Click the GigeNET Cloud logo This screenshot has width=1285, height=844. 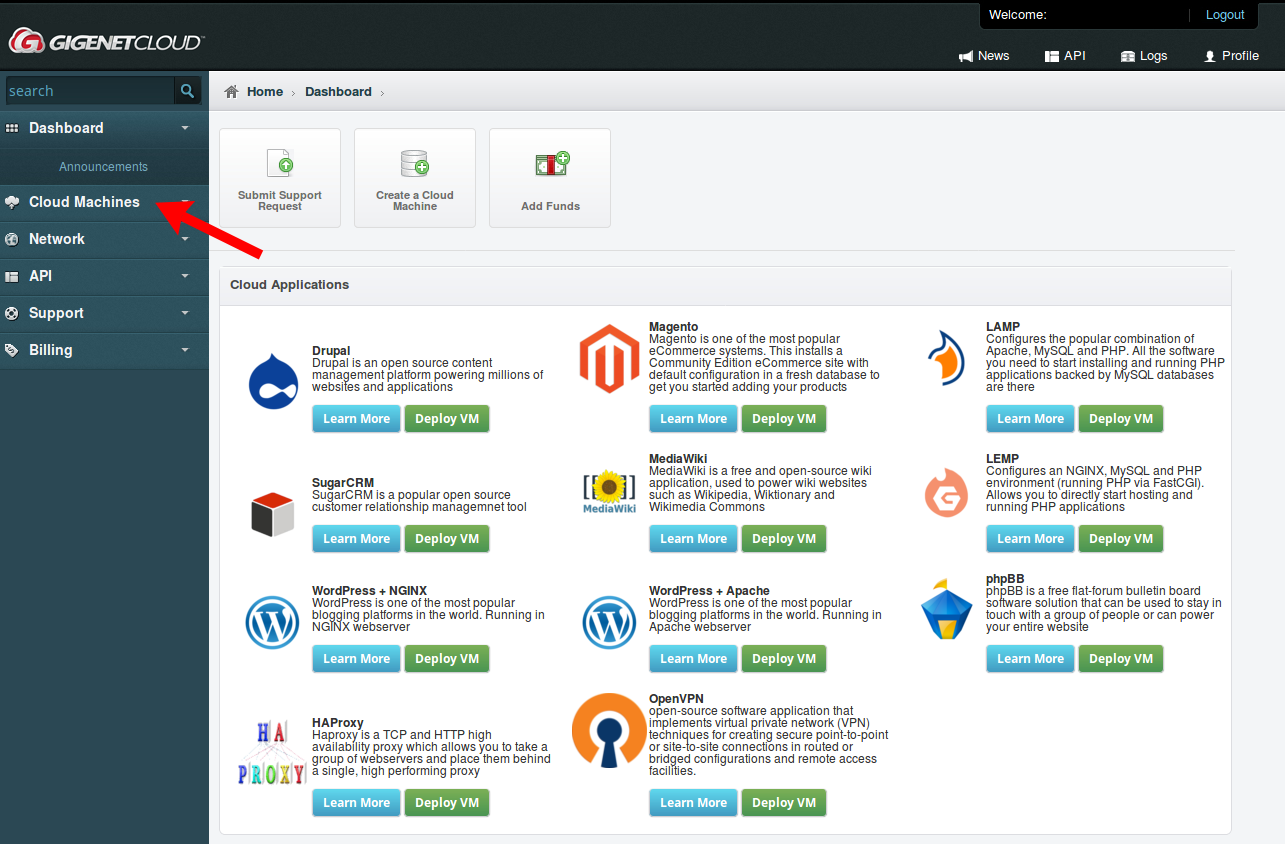pos(106,41)
